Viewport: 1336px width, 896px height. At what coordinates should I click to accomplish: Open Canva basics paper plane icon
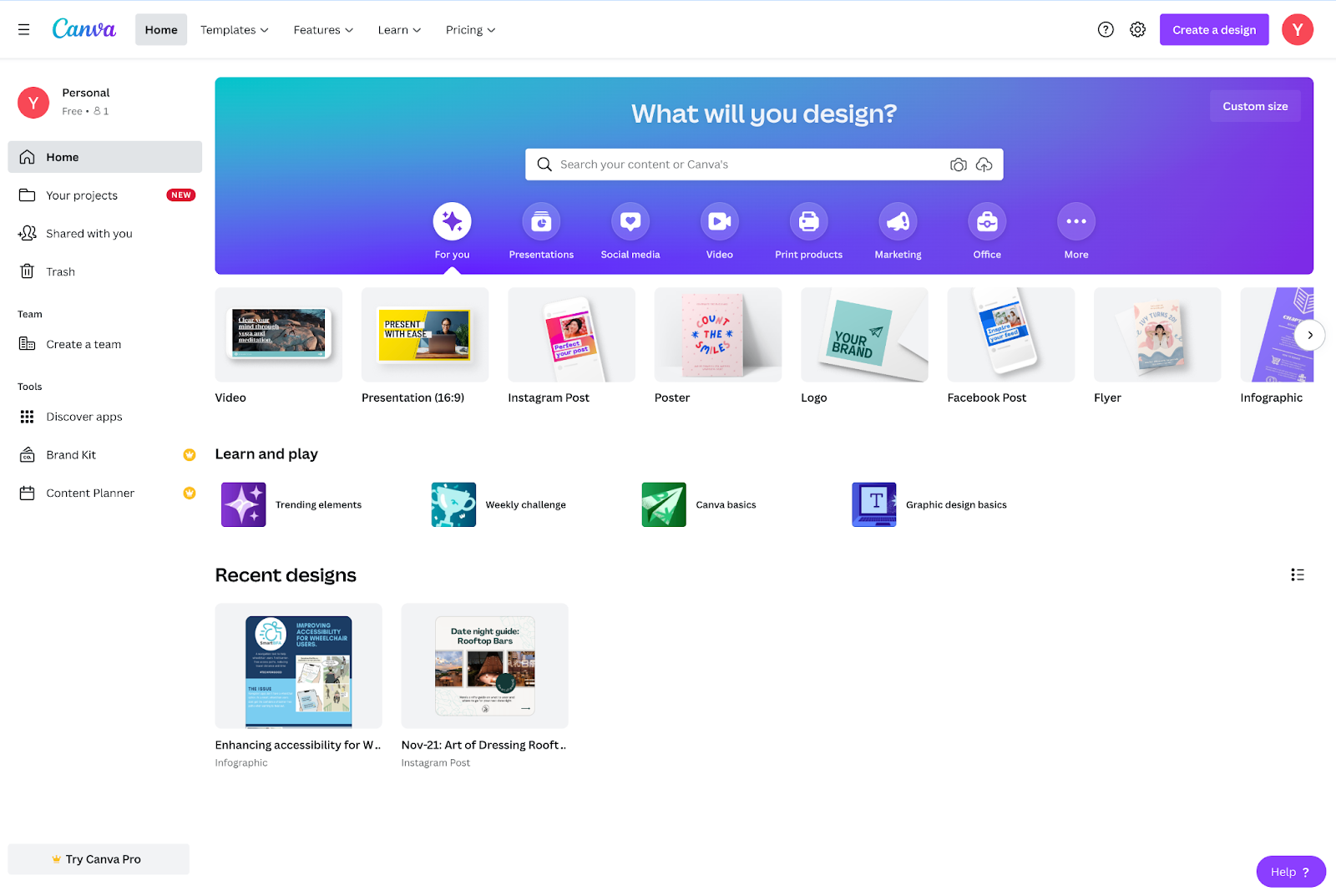point(664,504)
